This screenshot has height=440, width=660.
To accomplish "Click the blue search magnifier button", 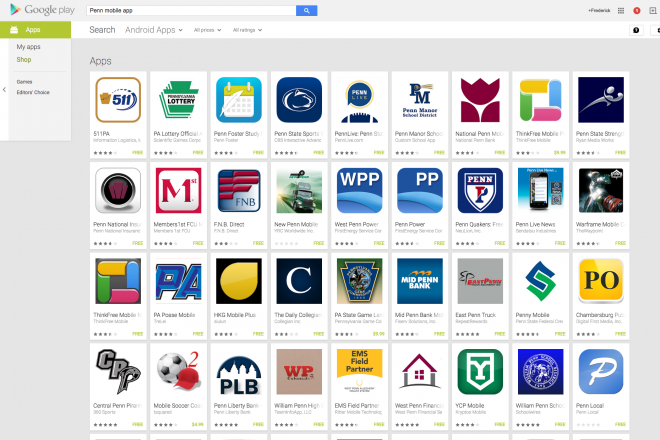I will click(x=306, y=11).
